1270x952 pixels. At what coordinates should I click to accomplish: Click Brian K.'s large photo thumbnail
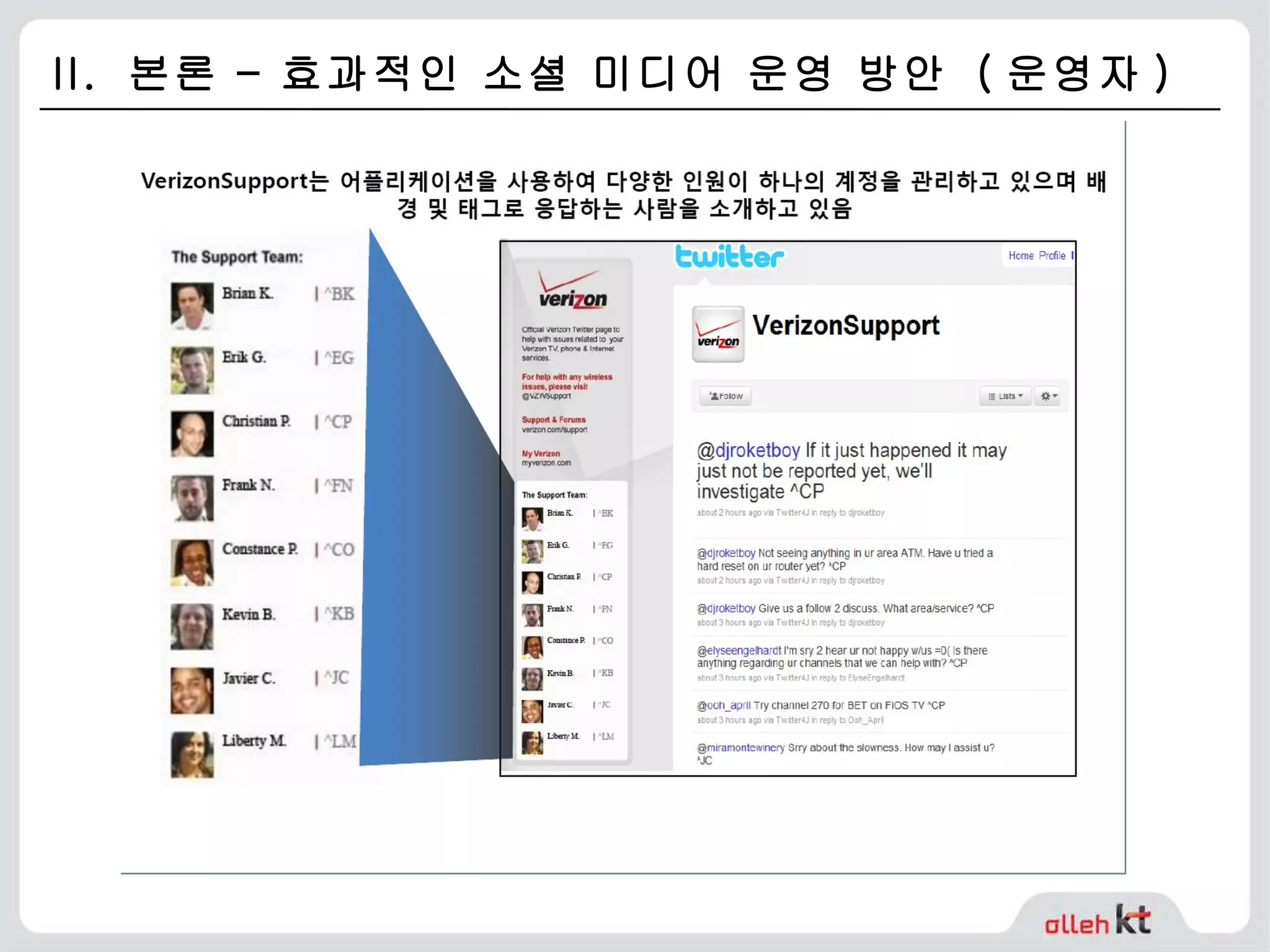pos(192,306)
